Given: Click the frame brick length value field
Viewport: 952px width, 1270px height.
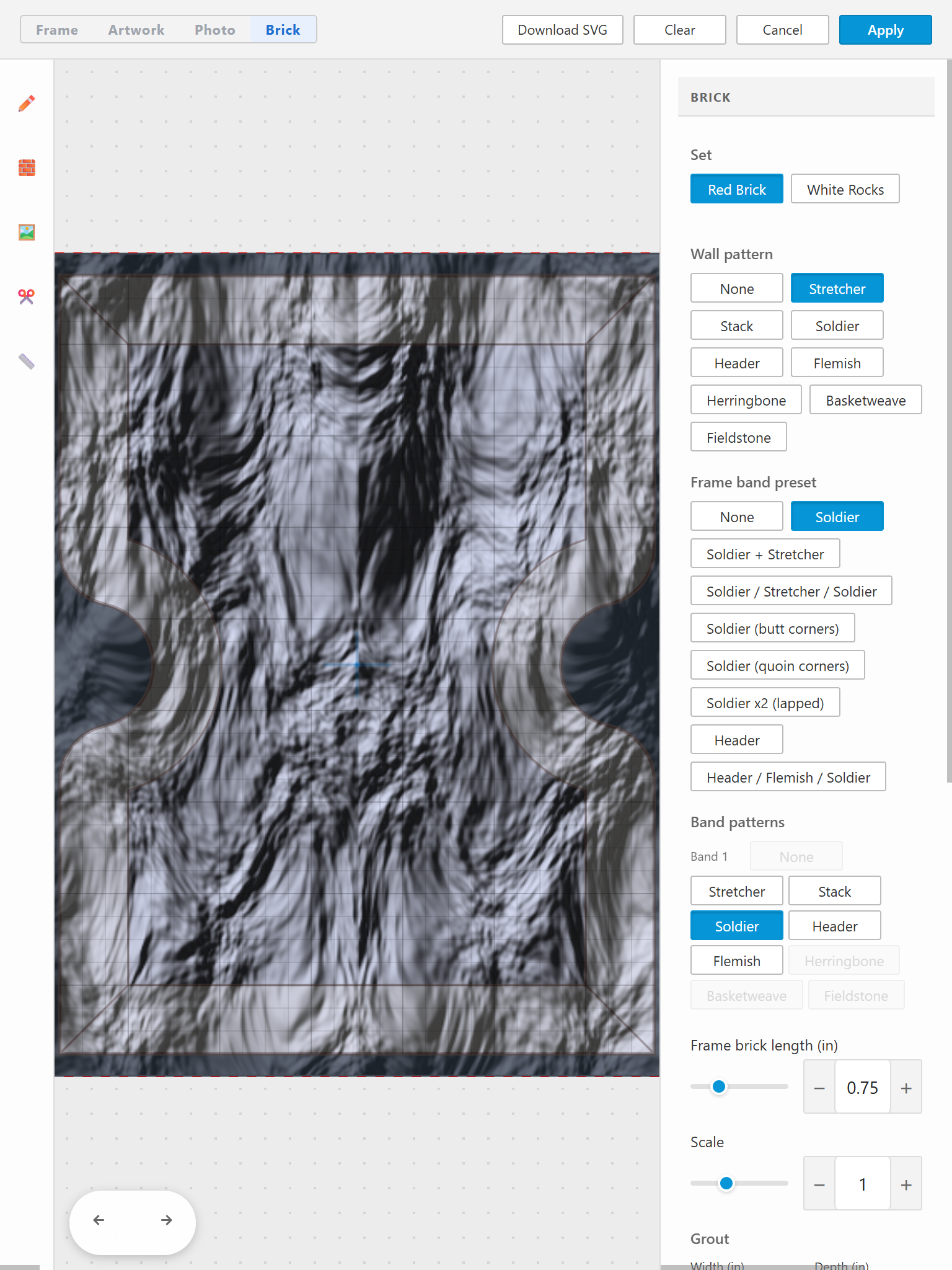Looking at the screenshot, I should point(863,1088).
